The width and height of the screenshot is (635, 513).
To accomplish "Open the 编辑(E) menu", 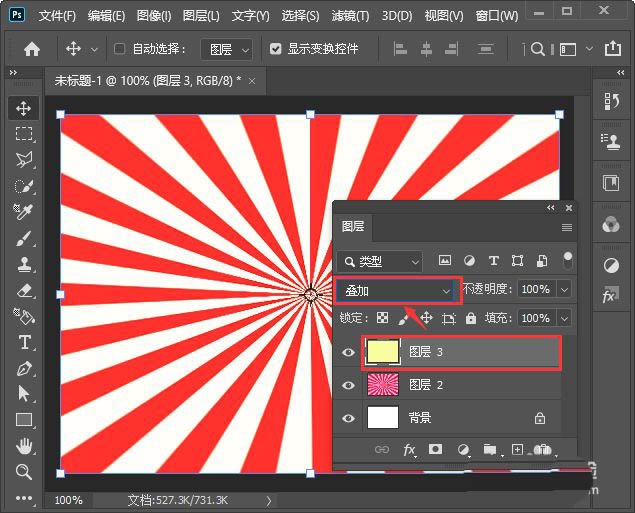I will click(107, 16).
